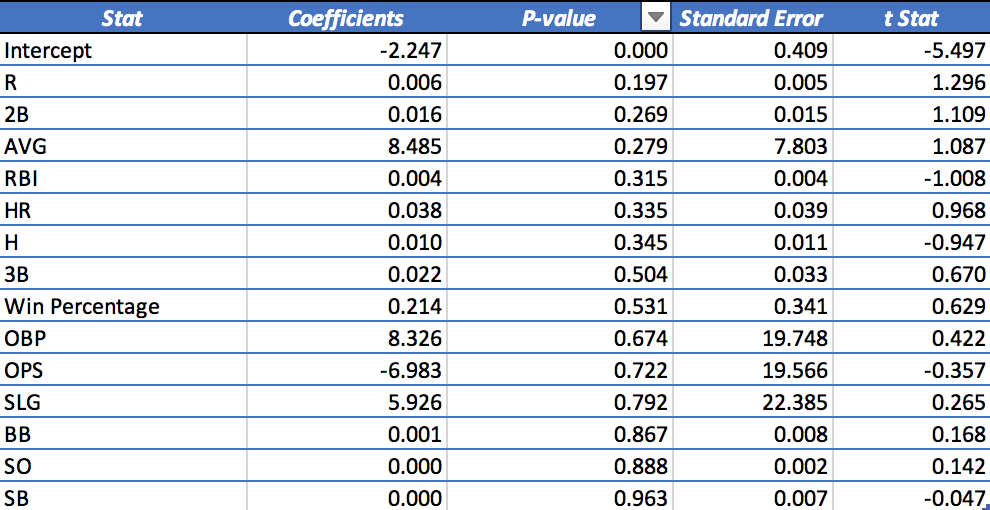The height and width of the screenshot is (510, 990).
Task: Click the RBI t Stat cell -1.008
Action: pyautogui.click(x=911, y=178)
